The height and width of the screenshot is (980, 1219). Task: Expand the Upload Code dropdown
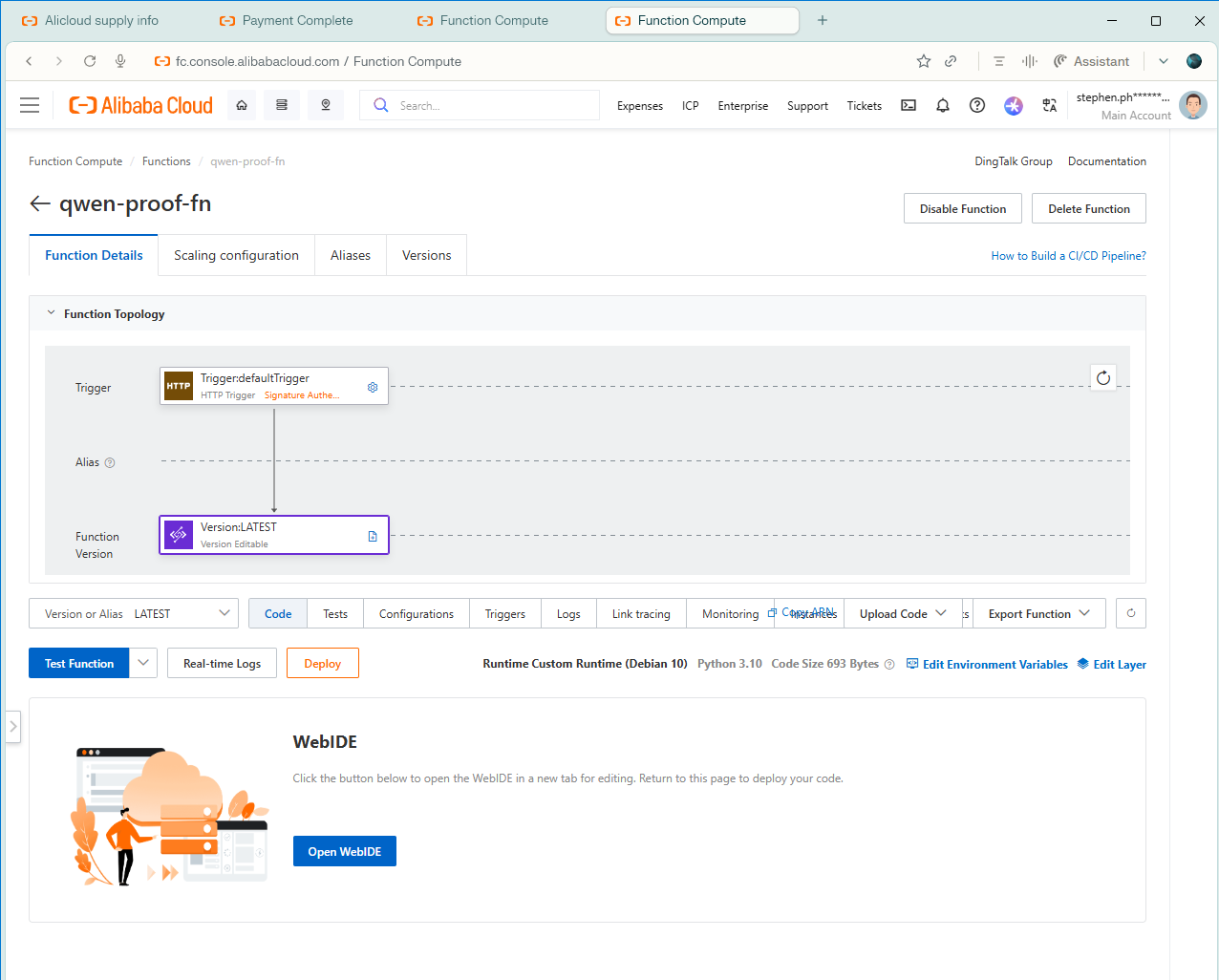pos(903,613)
